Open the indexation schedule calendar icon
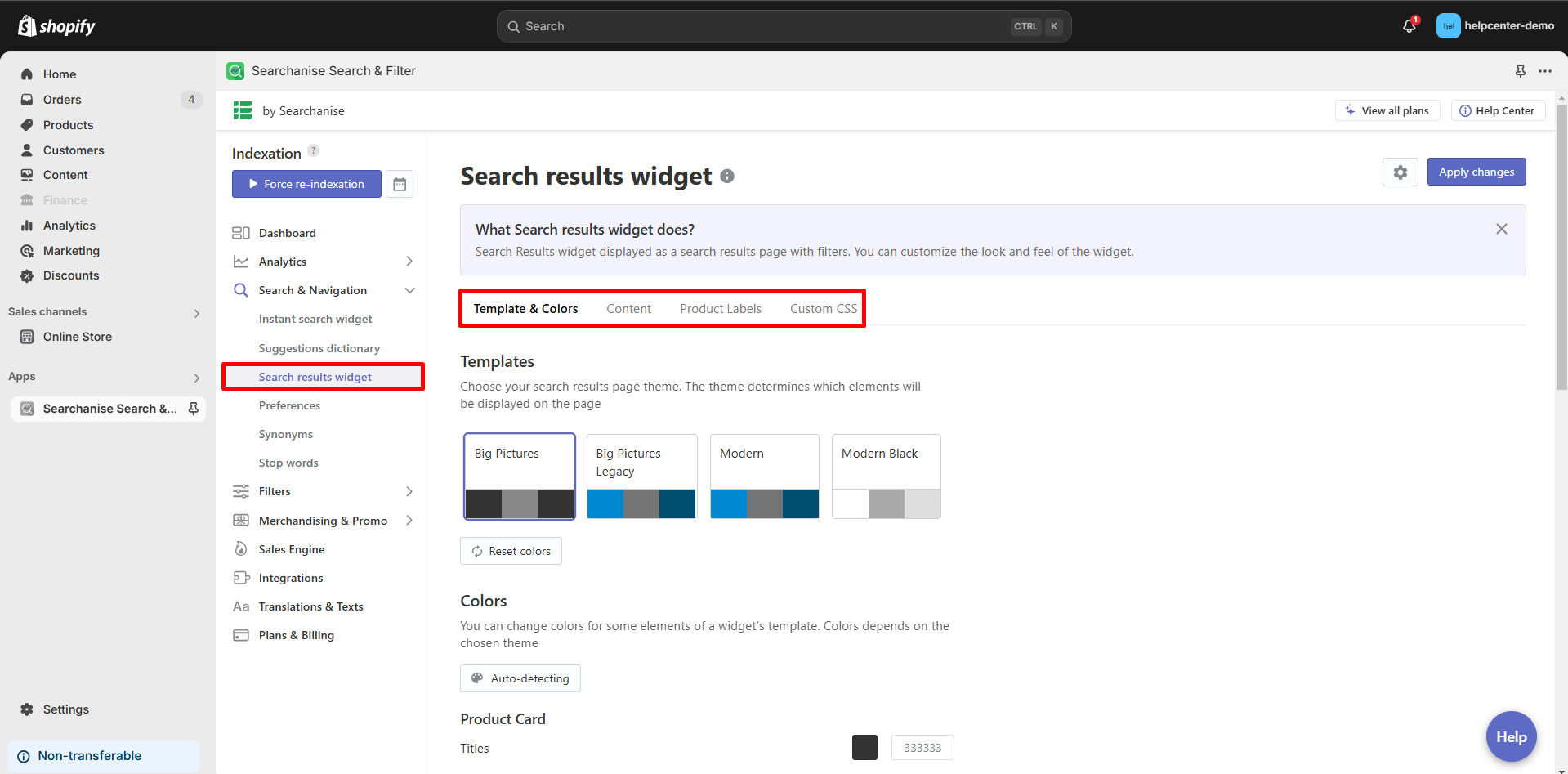Image resolution: width=1568 pixels, height=774 pixels. tap(400, 183)
